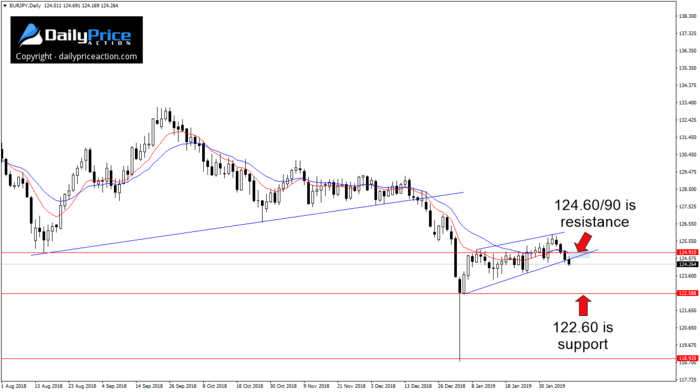The width and height of the screenshot is (700, 392).
Task: Select the red 122.588 price level label
Action: point(688,293)
